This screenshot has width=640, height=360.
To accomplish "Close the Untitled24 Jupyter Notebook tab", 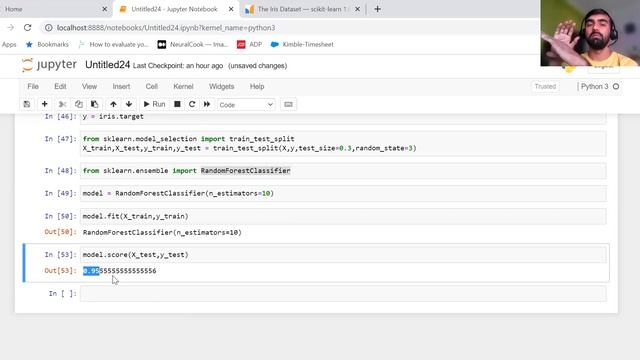I will click(231, 9).
